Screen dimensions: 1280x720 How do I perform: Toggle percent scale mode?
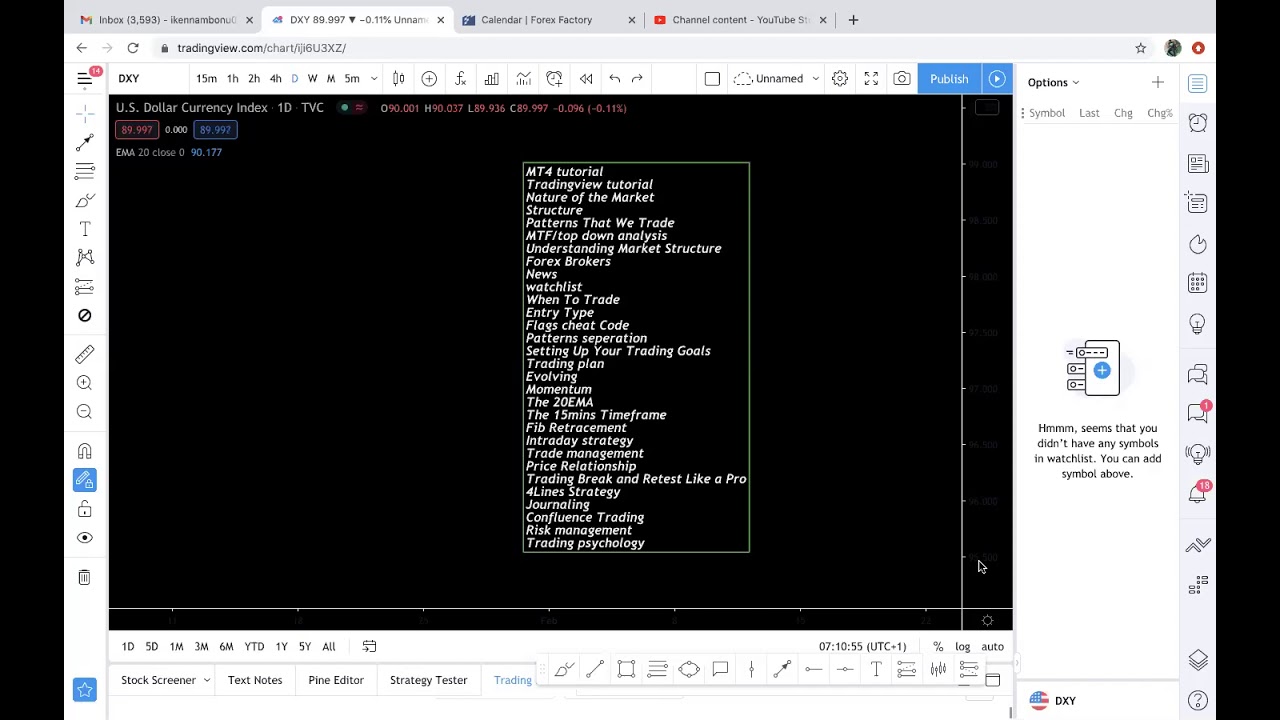click(x=938, y=647)
